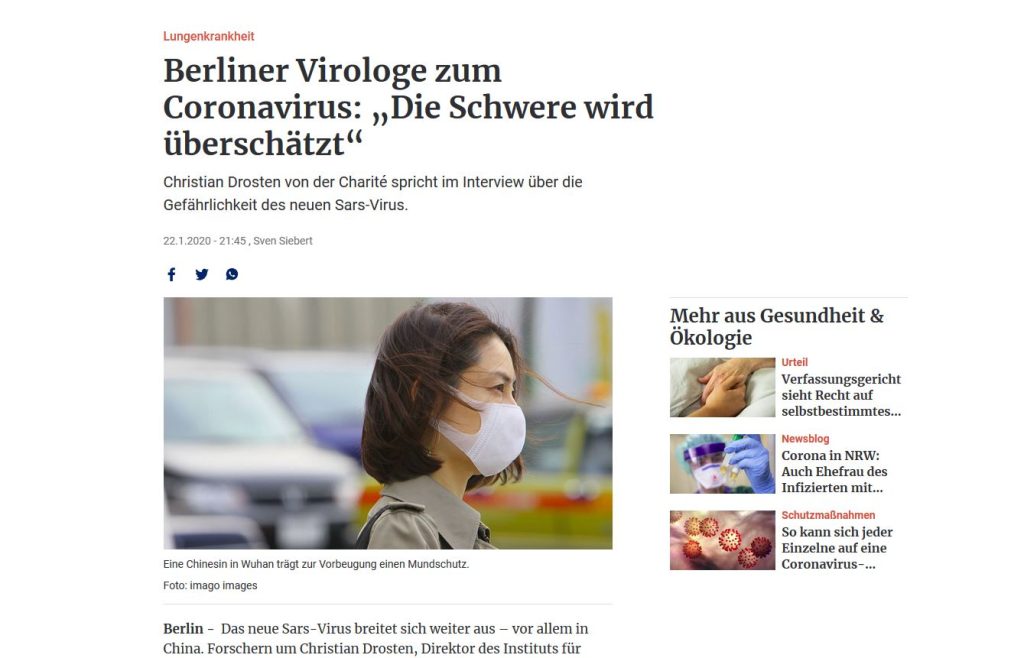This screenshot has width=1024, height=658.
Task: Click the Schutzmaßnahmen category label
Action: click(828, 515)
